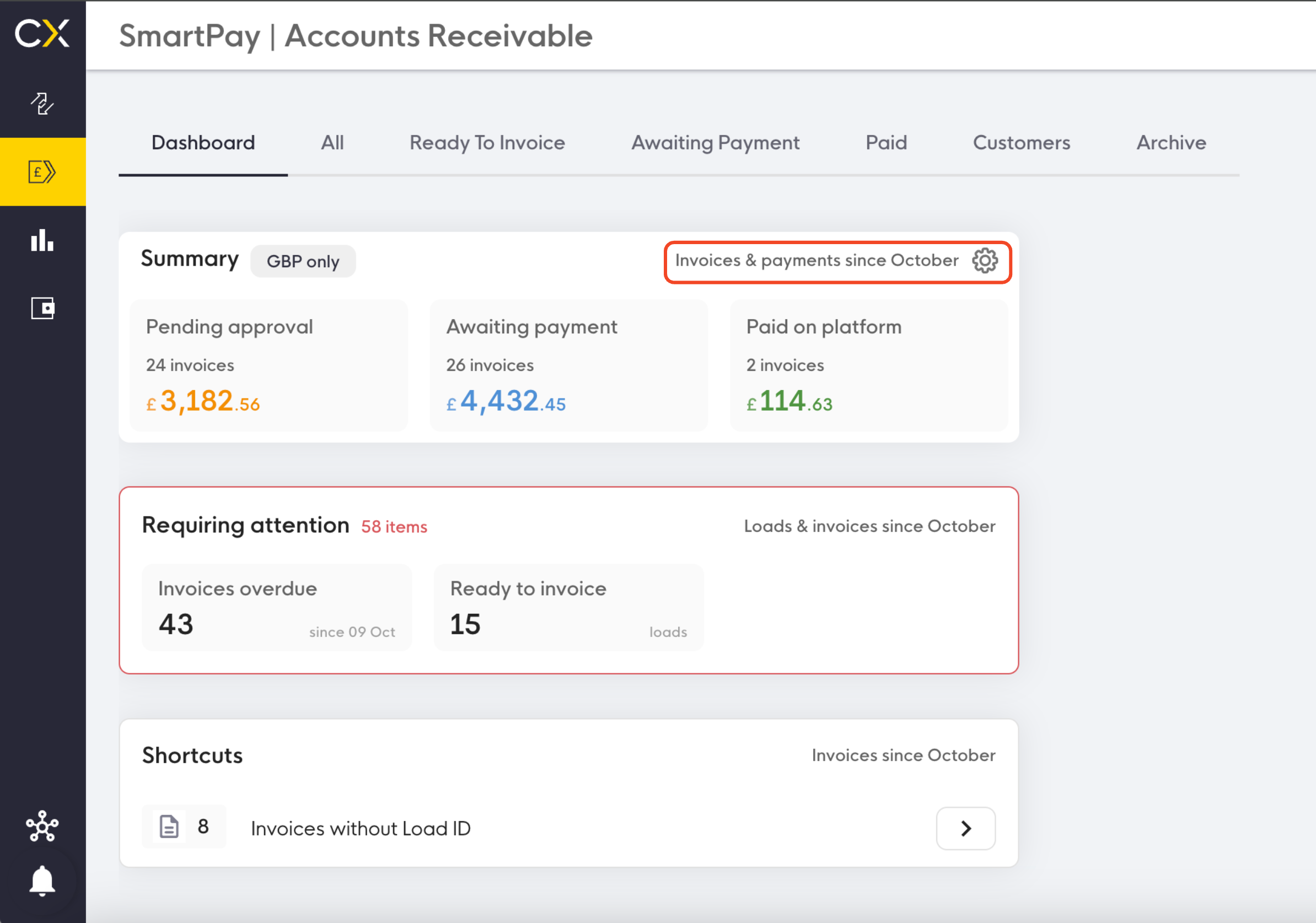Click the CX logo in the sidebar
The height and width of the screenshot is (923, 1316).
pyautogui.click(x=42, y=34)
